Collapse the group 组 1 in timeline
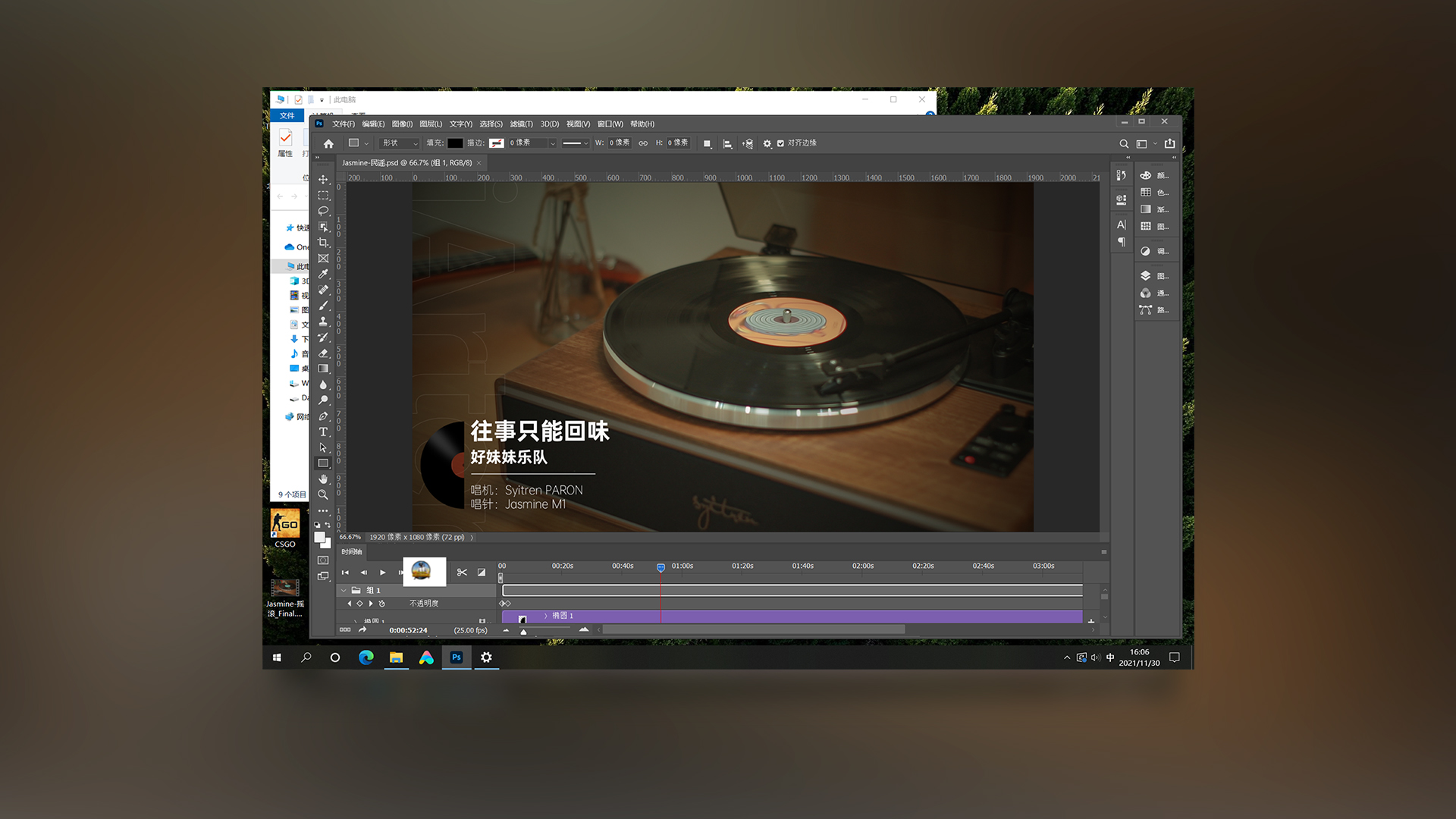The width and height of the screenshot is (1456, 819). point(344,590)
